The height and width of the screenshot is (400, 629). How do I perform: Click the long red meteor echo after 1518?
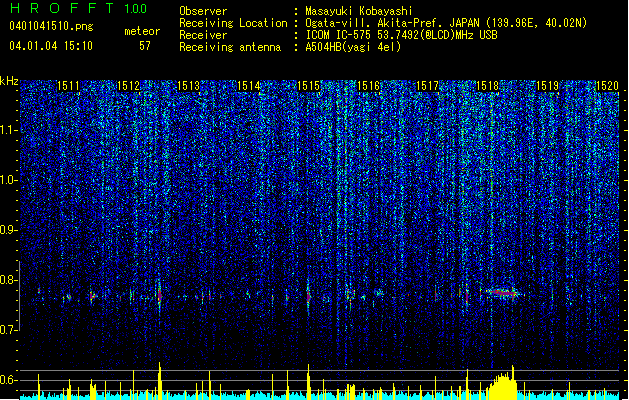(x=502, y=293)
